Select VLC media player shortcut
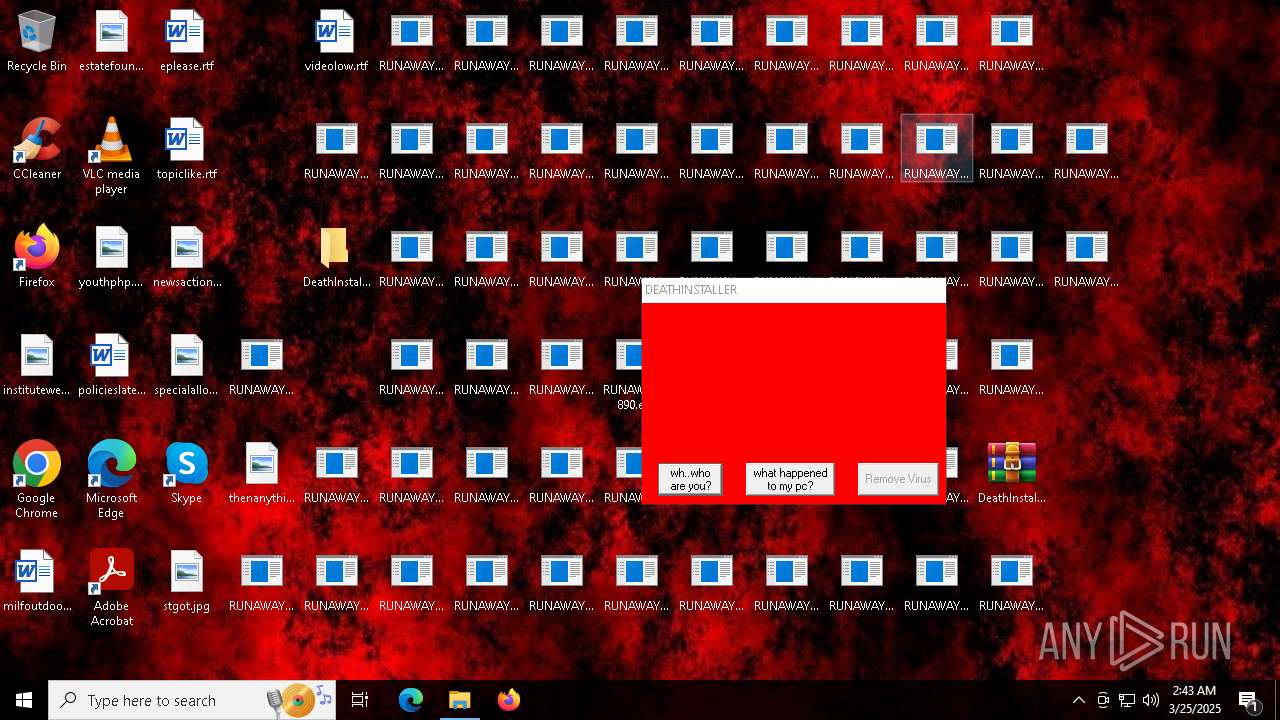Viewport: 1280px width, 720px height. pyautogui.click(x=111, y=156)
